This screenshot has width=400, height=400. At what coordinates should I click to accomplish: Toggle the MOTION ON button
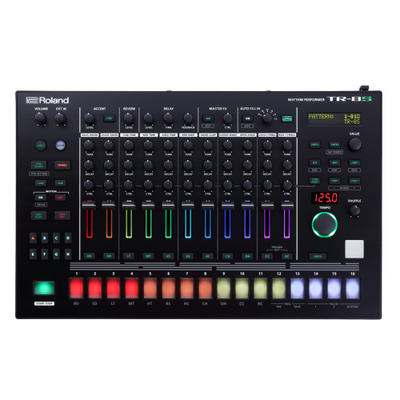tap(41, 197)
